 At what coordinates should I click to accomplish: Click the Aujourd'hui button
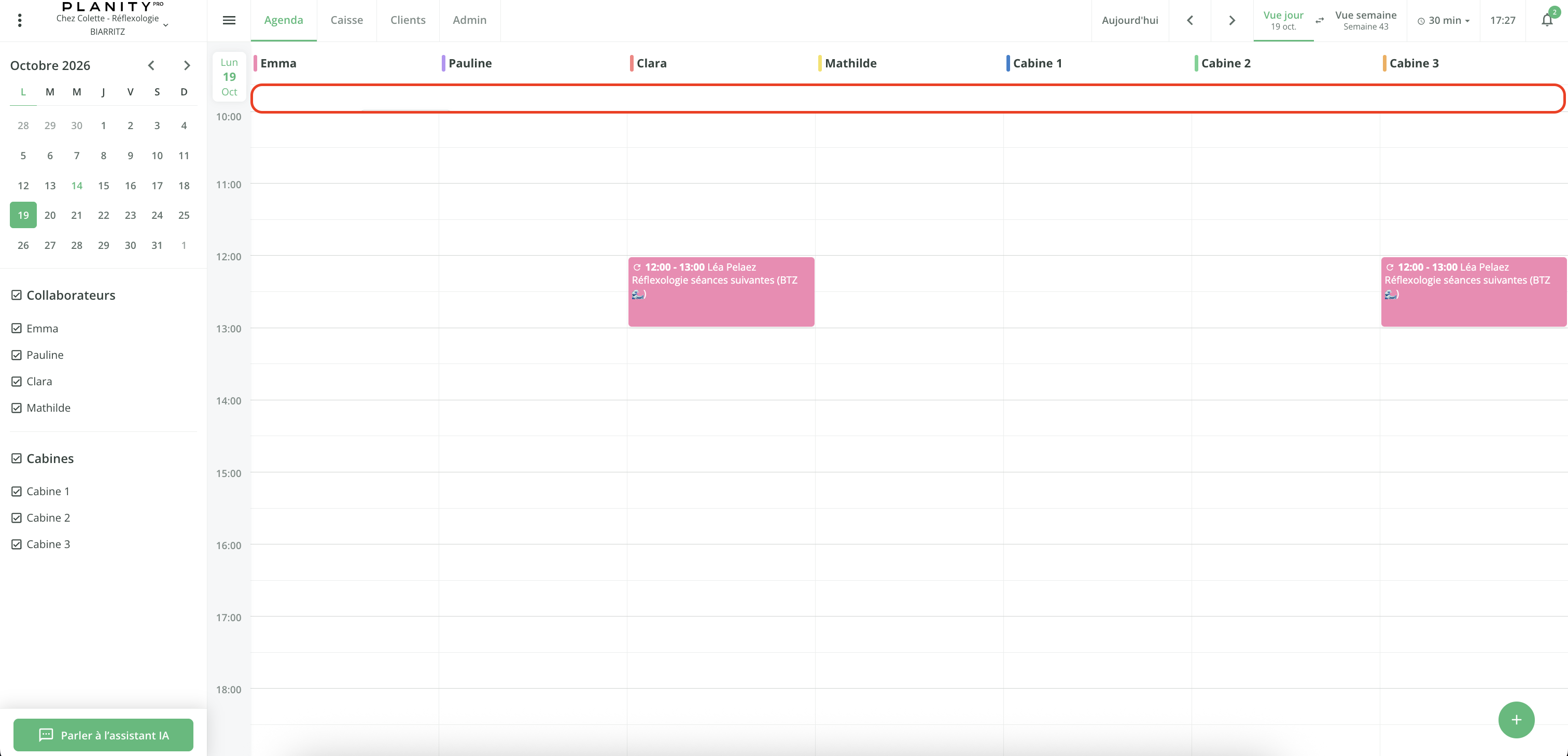[1130, 20]
